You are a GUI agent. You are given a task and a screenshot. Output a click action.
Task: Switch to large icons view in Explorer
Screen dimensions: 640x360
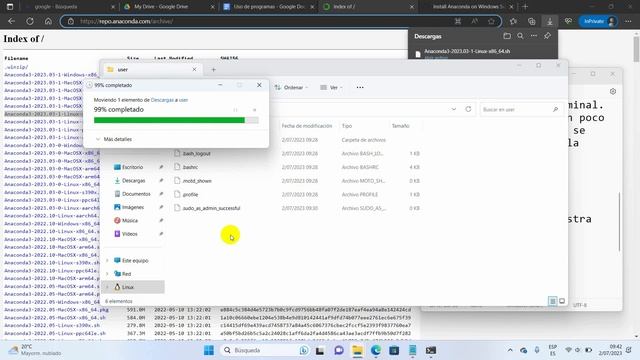coord(562,301)
